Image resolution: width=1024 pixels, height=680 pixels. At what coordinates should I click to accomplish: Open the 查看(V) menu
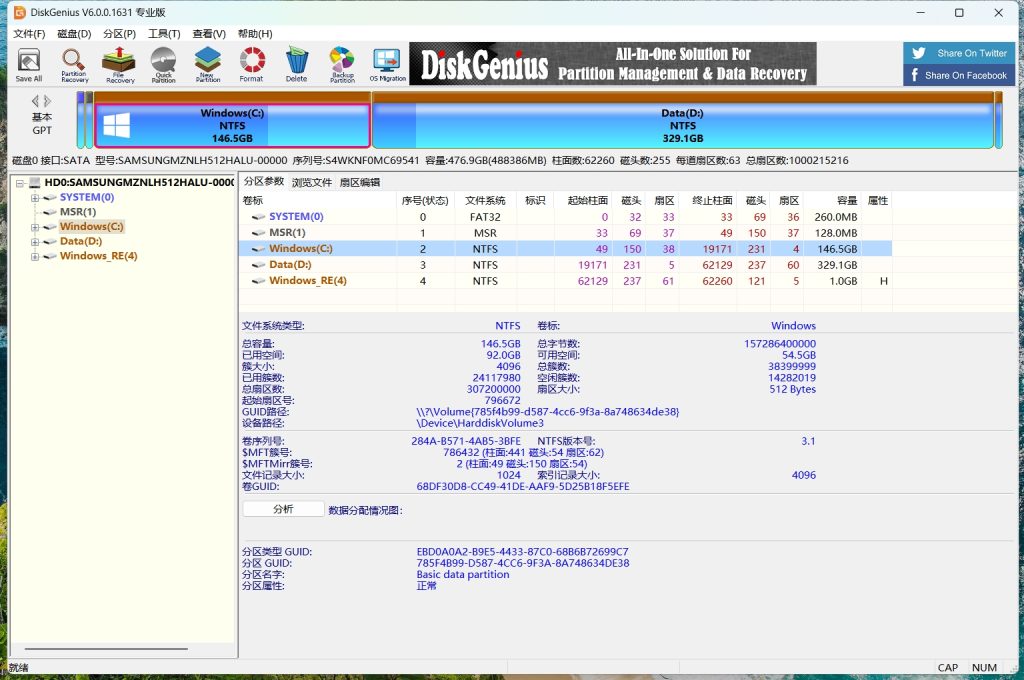(209, 34)
